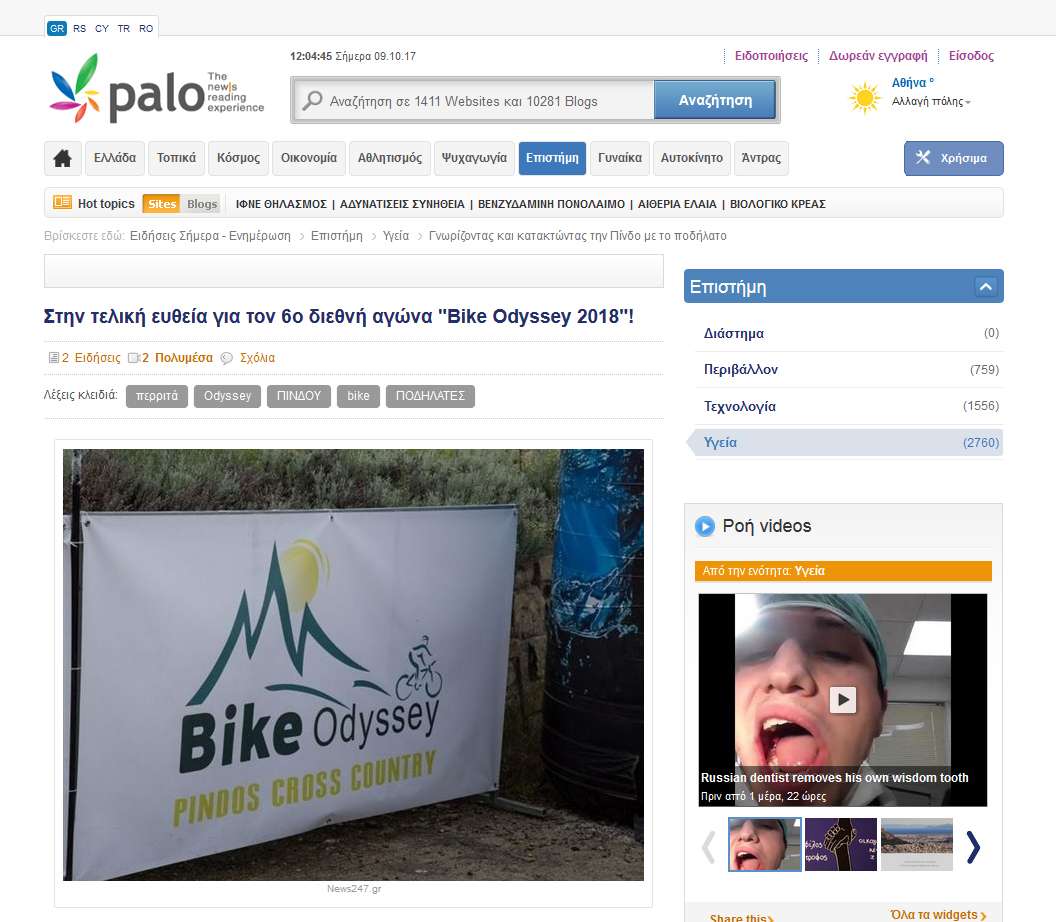1056x922 pixels.
Task: Open the Οικονομία menu tab
Action: pyautogui.click(x=309, y=158)
